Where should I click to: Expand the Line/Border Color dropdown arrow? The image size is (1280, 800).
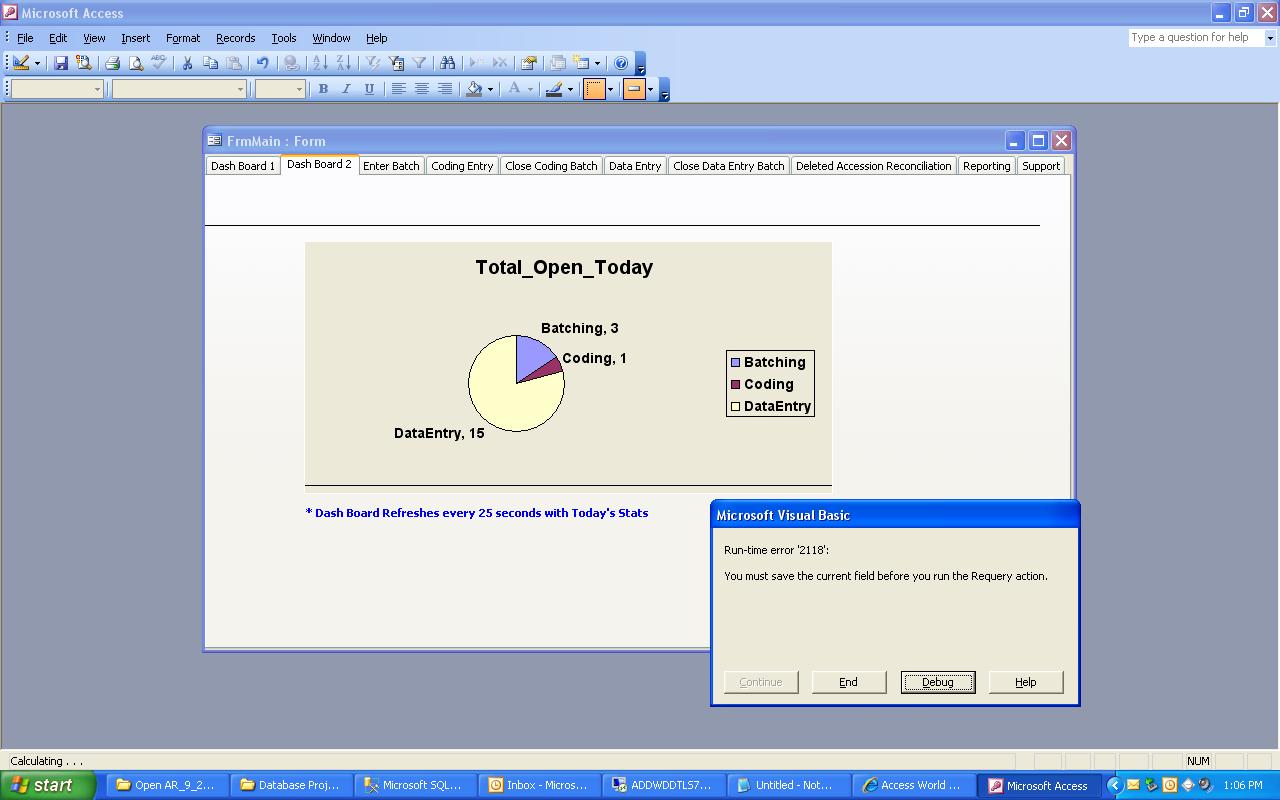tap(570, 89)
